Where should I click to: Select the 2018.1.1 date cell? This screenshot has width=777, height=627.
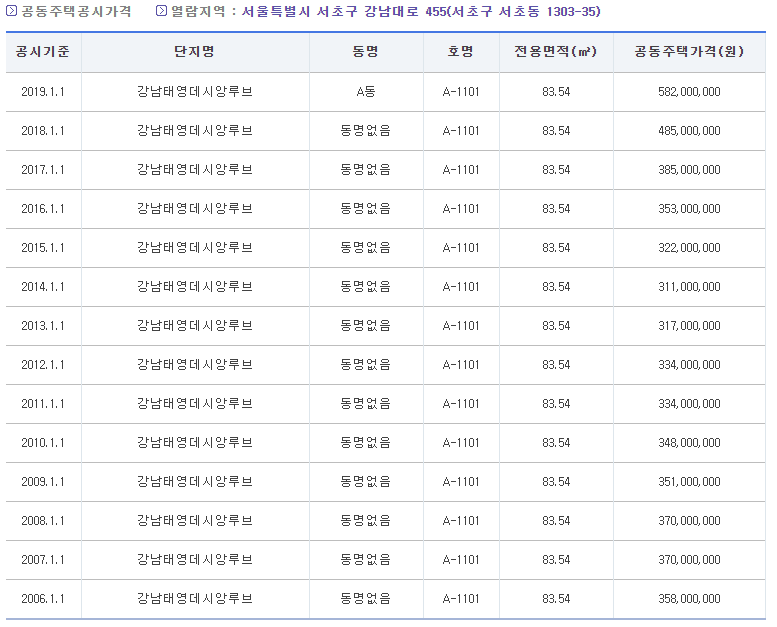pyautogui.click(x=43, y=131)
